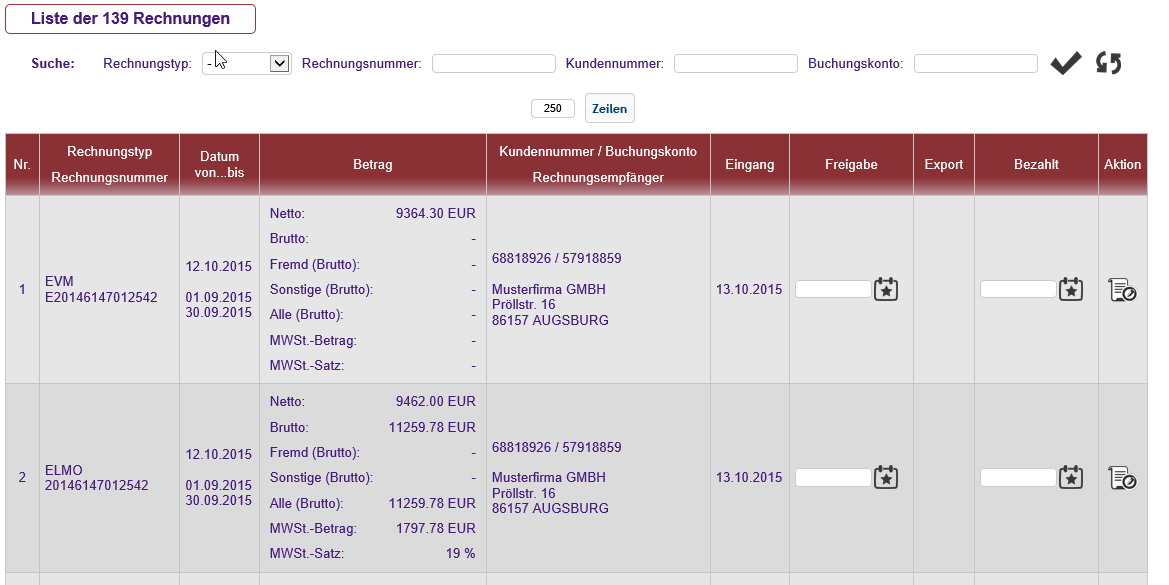Image resolution: width=1169 pixels, height=585 pixels.
Task: Click the Eingang column header
Action: pyautogui.click(x=749, y=165)
